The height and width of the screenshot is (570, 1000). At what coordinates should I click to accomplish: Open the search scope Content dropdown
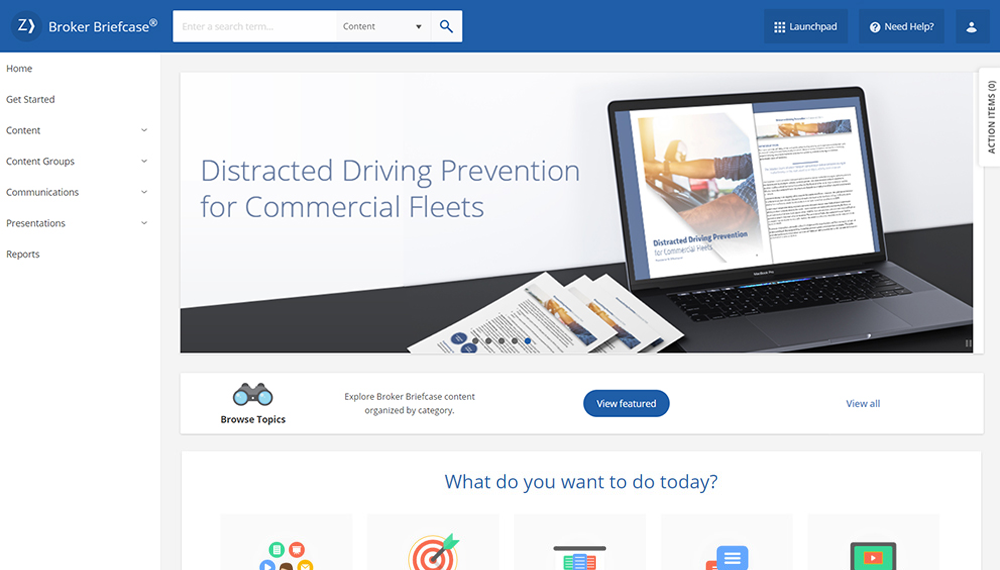pyautogui.click(x=383, y=26)
